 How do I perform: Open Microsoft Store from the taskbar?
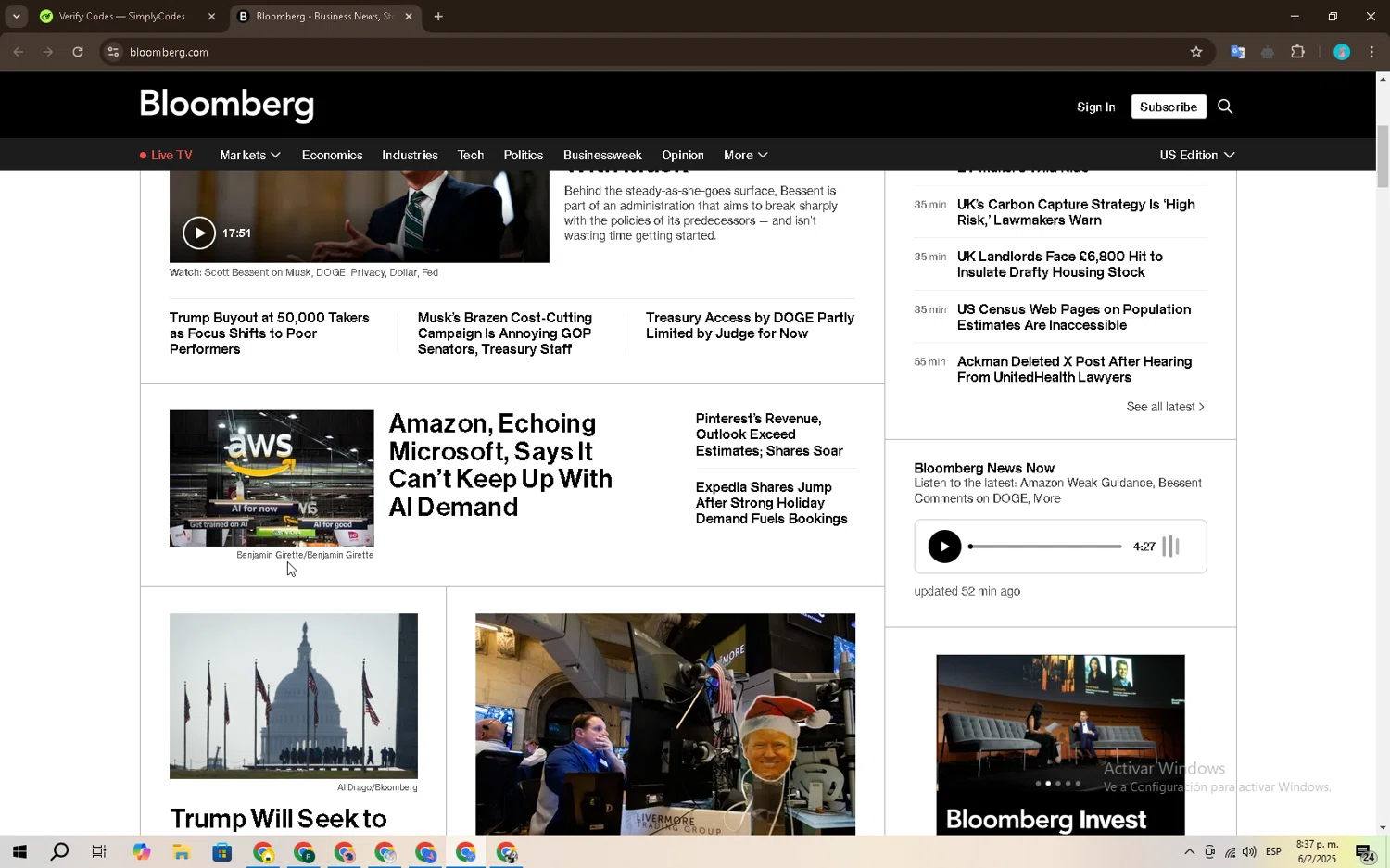click(x=222, y=852)
